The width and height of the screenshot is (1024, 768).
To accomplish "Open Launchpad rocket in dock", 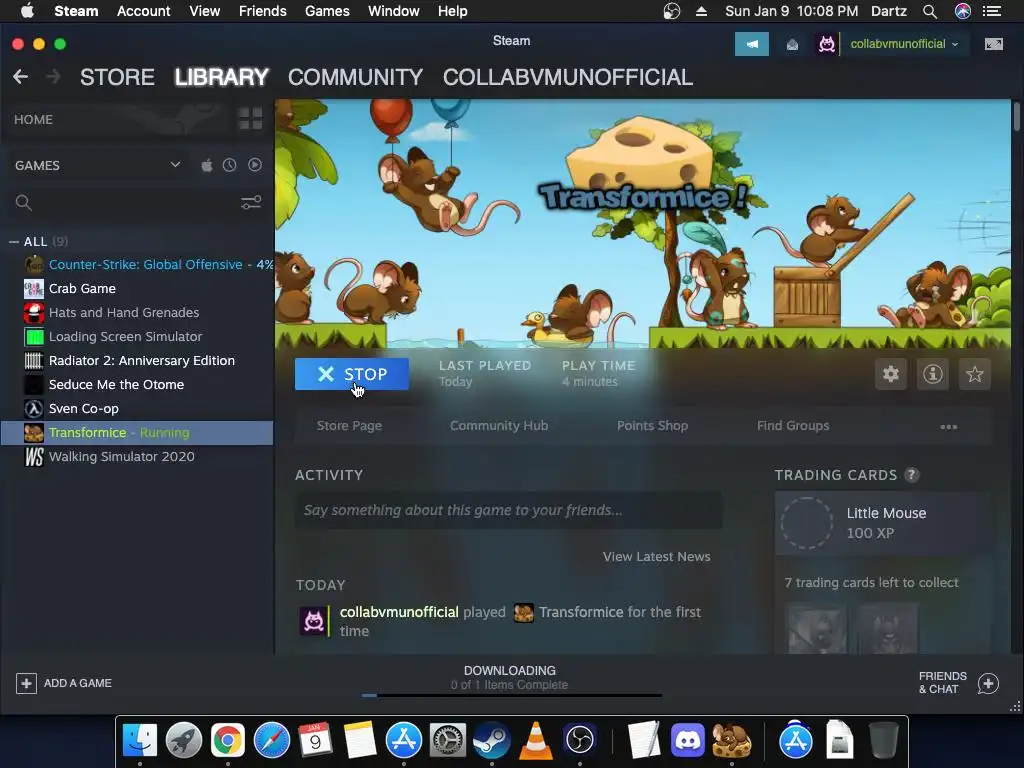I will tap(184, 740).
